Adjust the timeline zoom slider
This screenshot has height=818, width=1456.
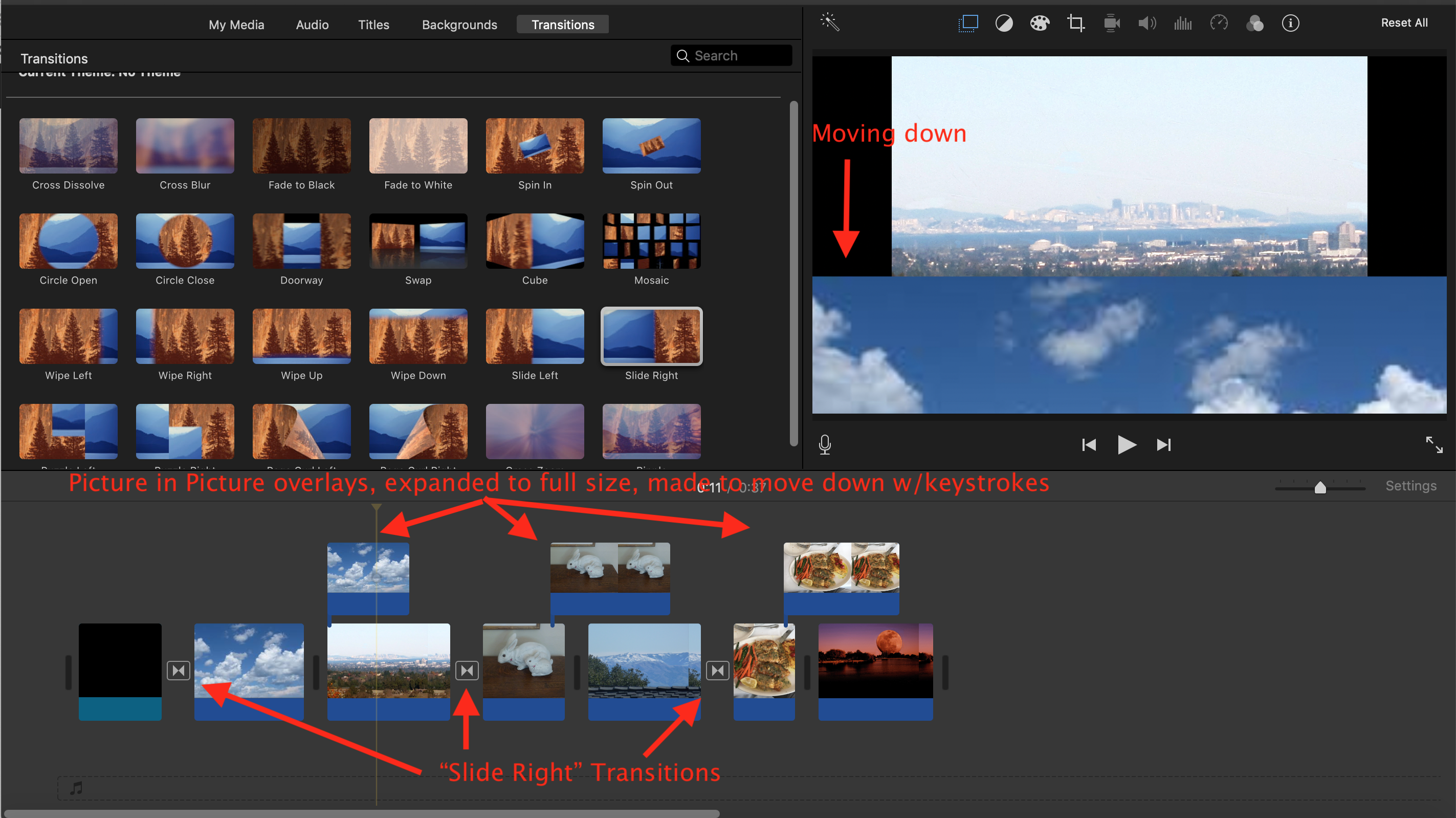pyautogui.click(x=1320, y=488)
